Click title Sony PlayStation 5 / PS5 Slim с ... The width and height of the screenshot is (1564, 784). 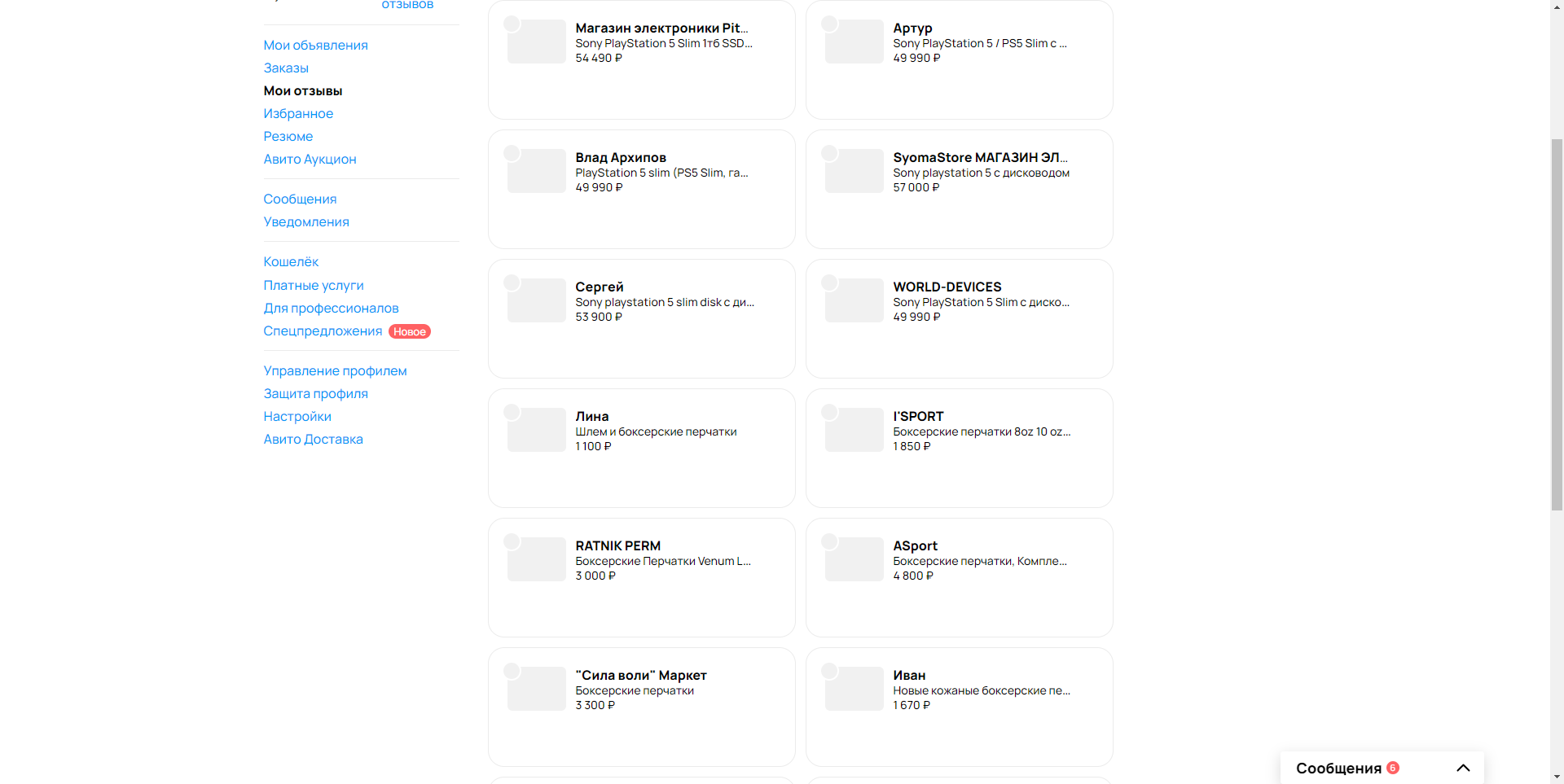coord(980,43)
